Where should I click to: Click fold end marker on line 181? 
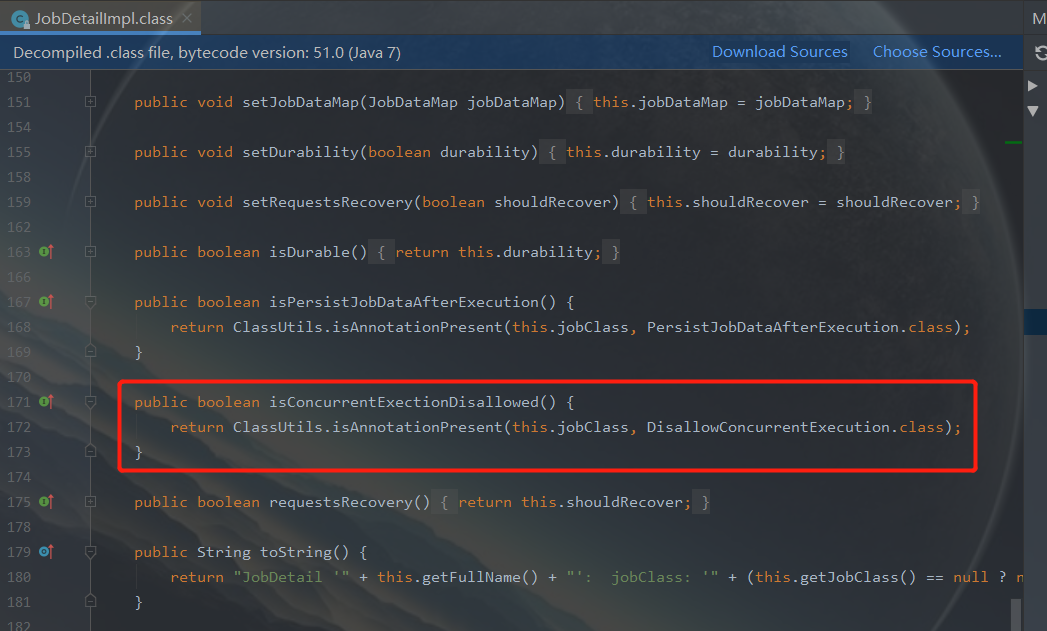click(x=90, y=601)
